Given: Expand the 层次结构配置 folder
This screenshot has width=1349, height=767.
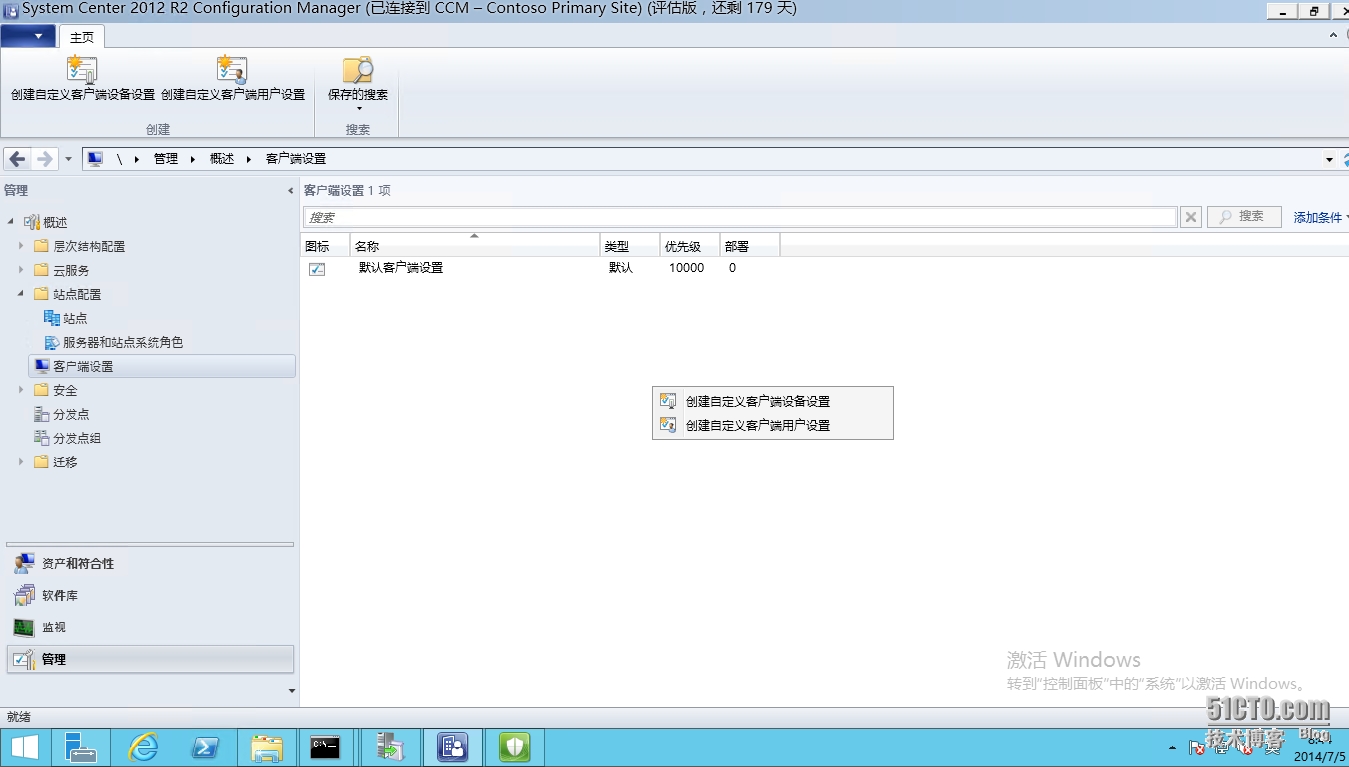Looking at the screenshot, I should 21,246.
